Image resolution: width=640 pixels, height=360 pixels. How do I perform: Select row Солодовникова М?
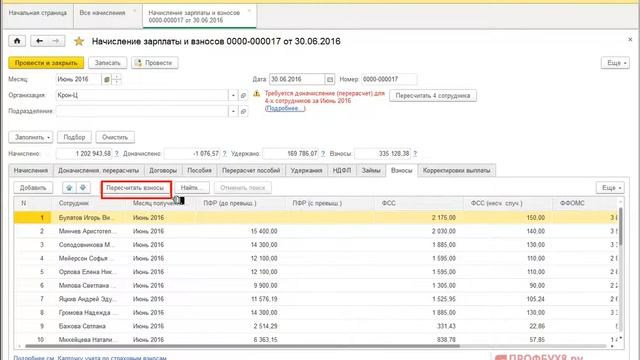[316, 244]
